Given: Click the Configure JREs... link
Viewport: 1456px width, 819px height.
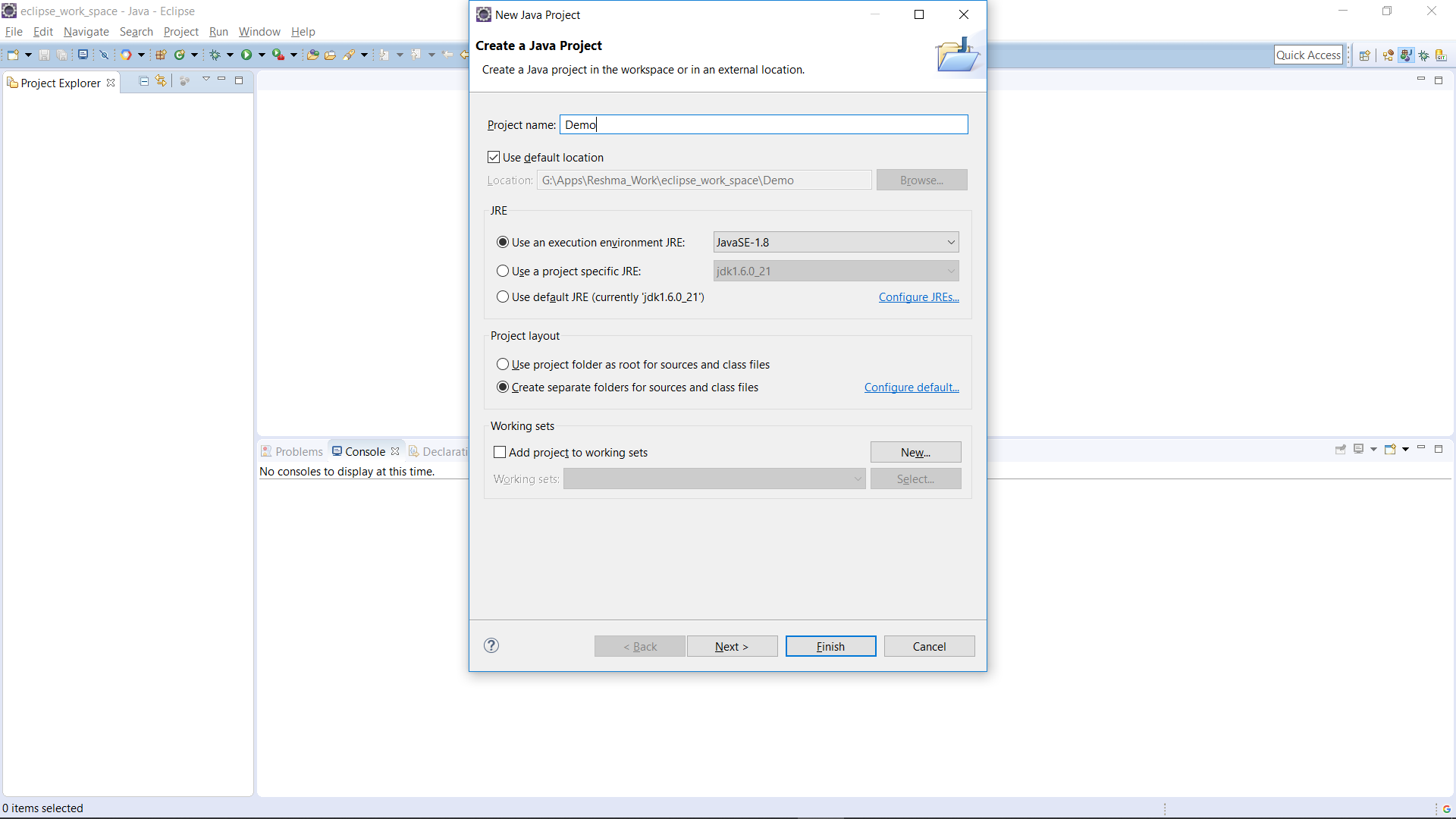Looking at the screenshot, I should (x=918, y=297).
